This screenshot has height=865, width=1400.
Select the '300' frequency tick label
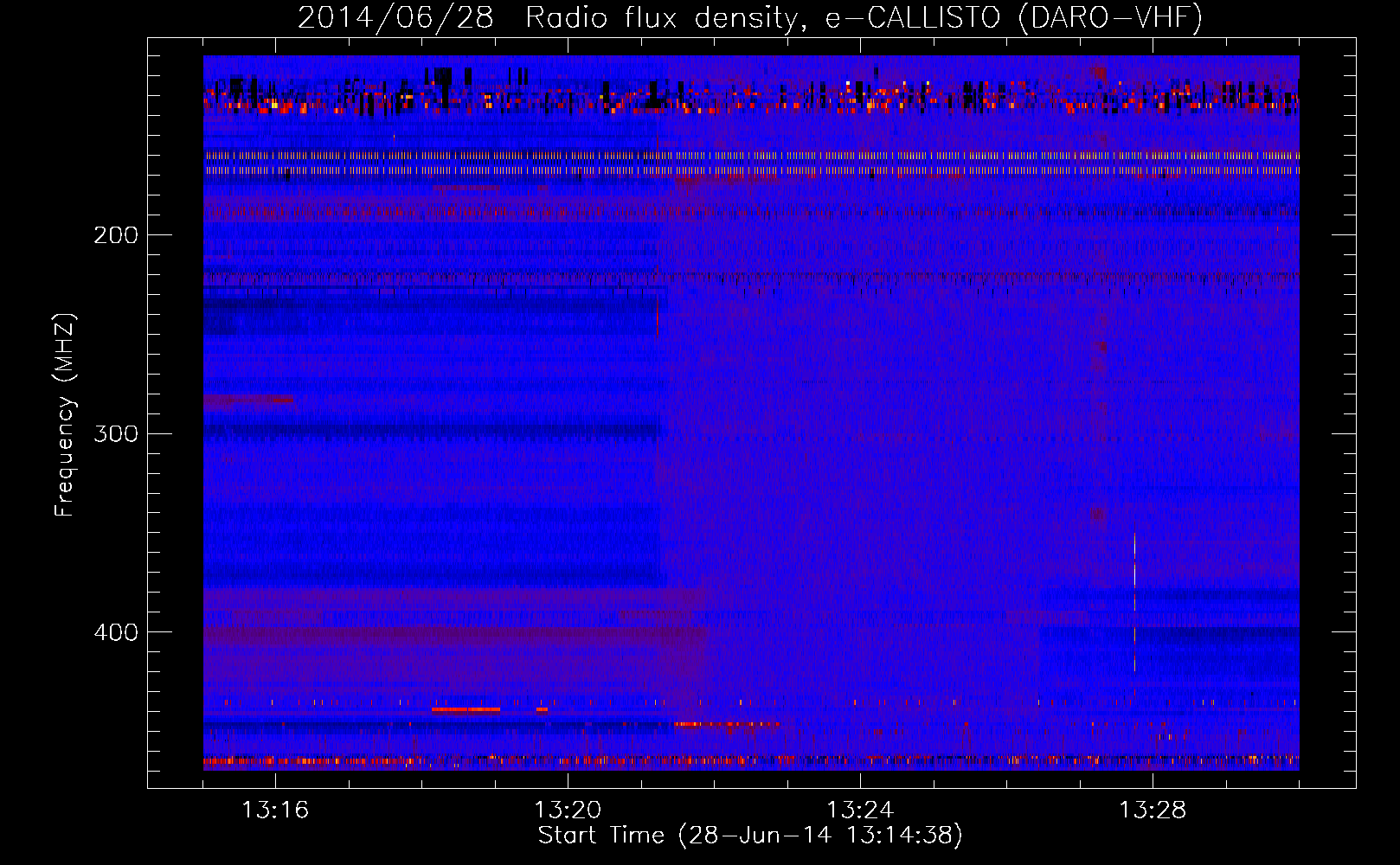(116, 433)
